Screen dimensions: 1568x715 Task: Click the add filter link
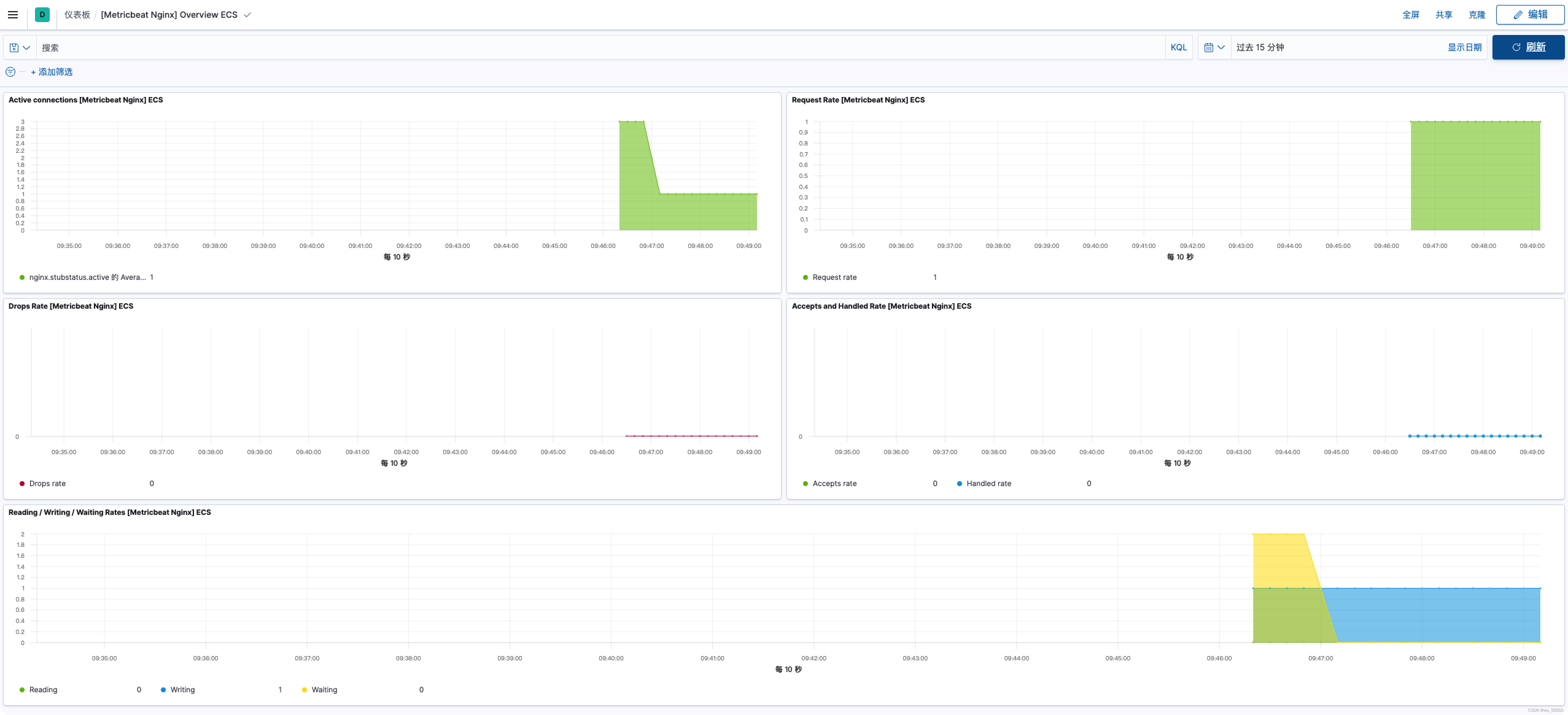pos(52,72)
